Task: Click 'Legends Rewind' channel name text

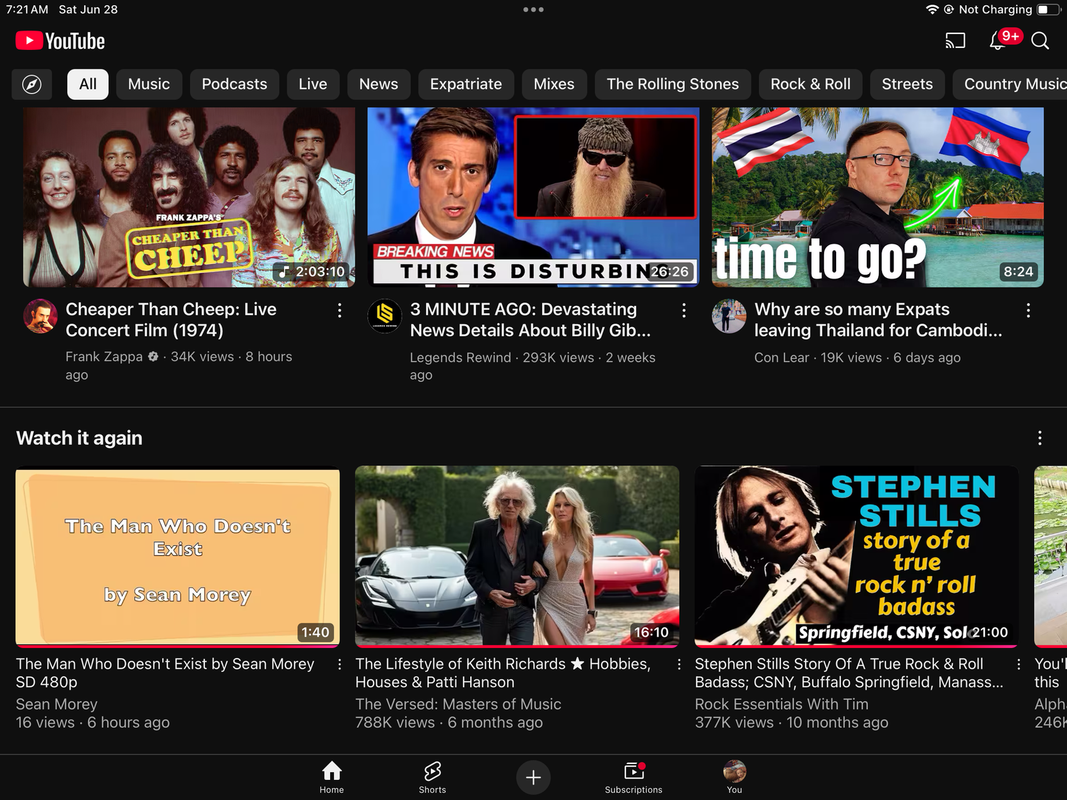Action: [x=460, y=357]
